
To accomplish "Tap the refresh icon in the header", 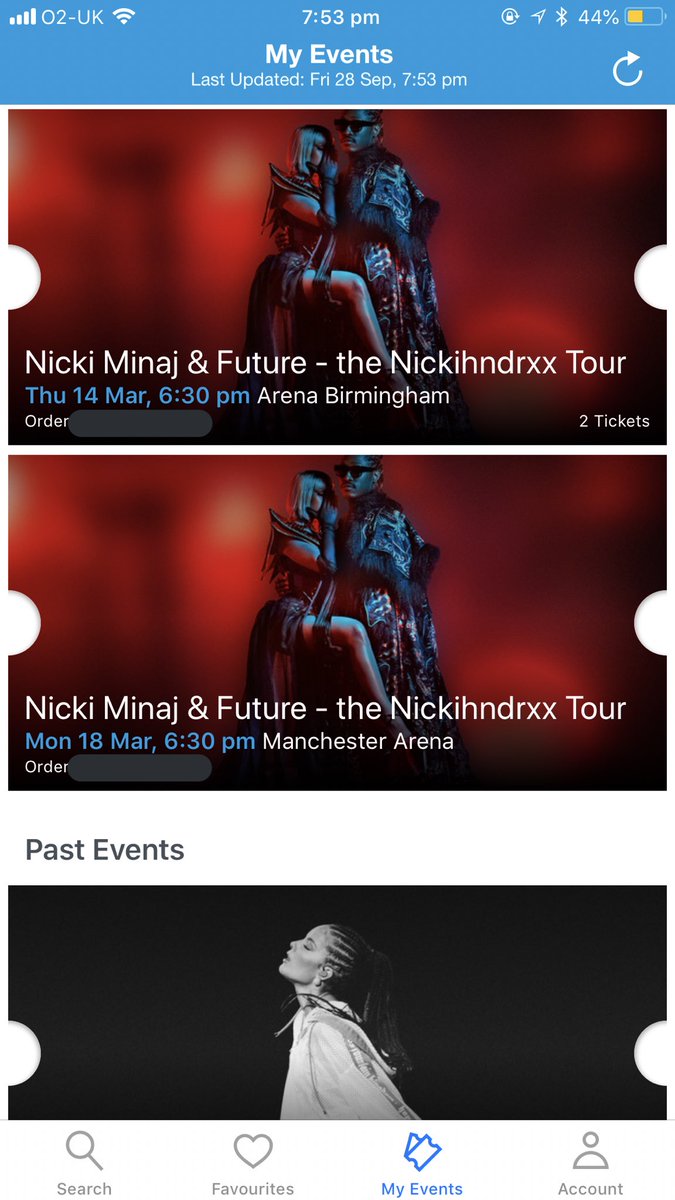I will pos(628,70).
